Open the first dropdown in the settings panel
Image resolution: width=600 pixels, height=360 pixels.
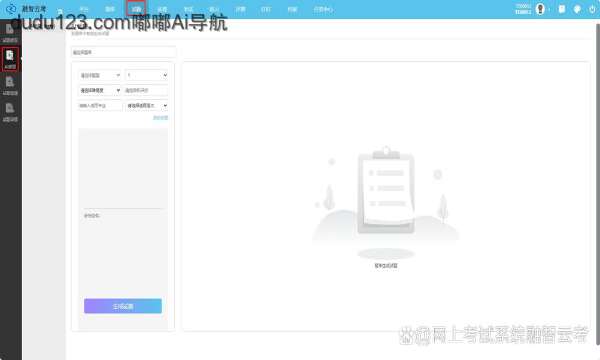click(x=99, y=75)
